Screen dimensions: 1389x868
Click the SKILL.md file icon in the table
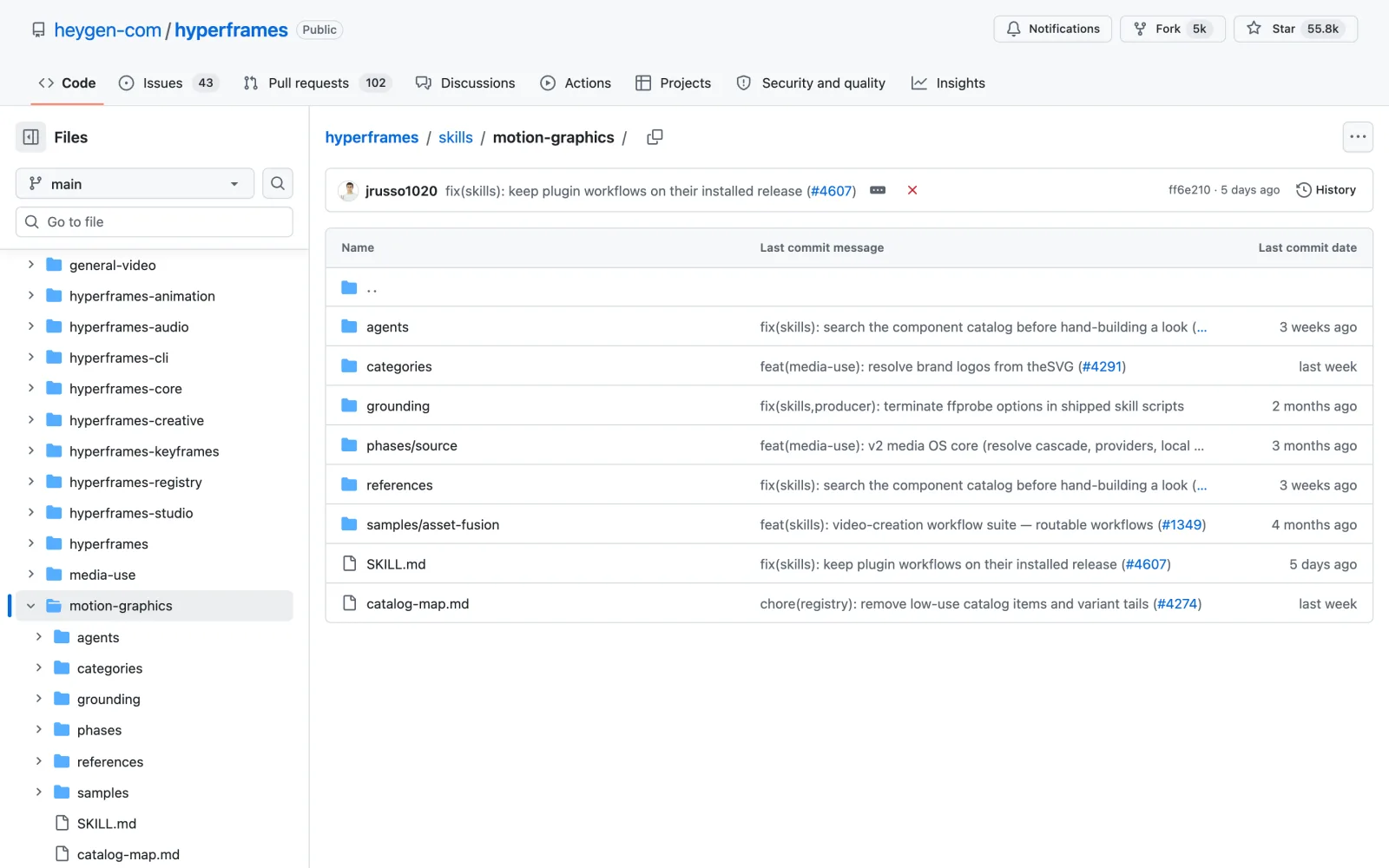[x=350, y=564]
